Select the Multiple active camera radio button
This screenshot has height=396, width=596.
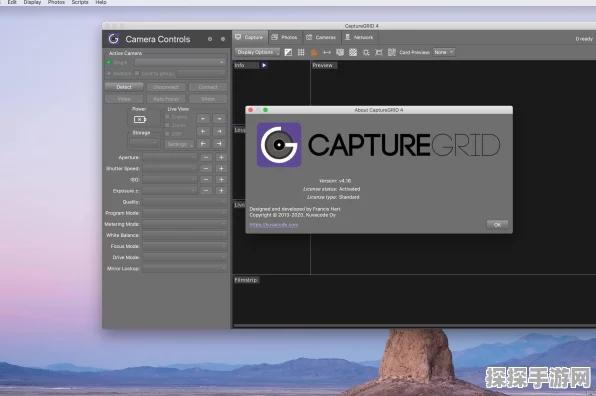coord(109,73)
